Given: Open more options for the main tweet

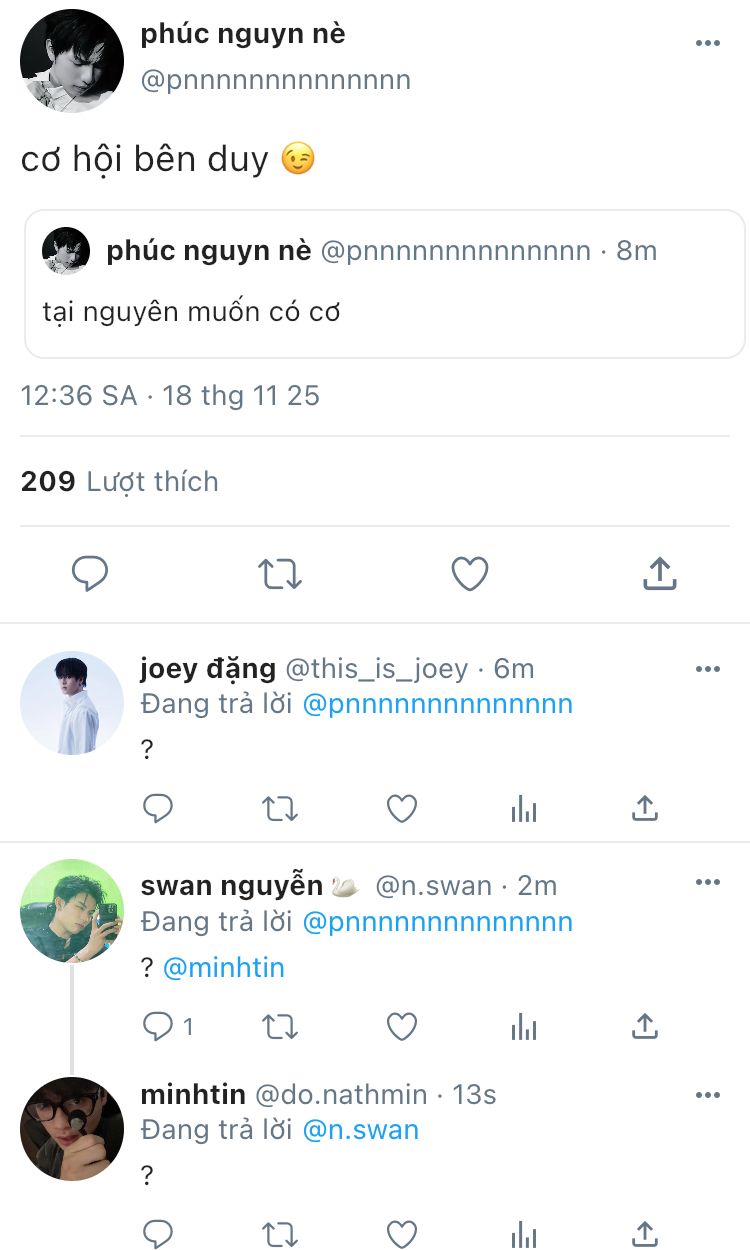Looking at the screenshot, I should (708, 43).
